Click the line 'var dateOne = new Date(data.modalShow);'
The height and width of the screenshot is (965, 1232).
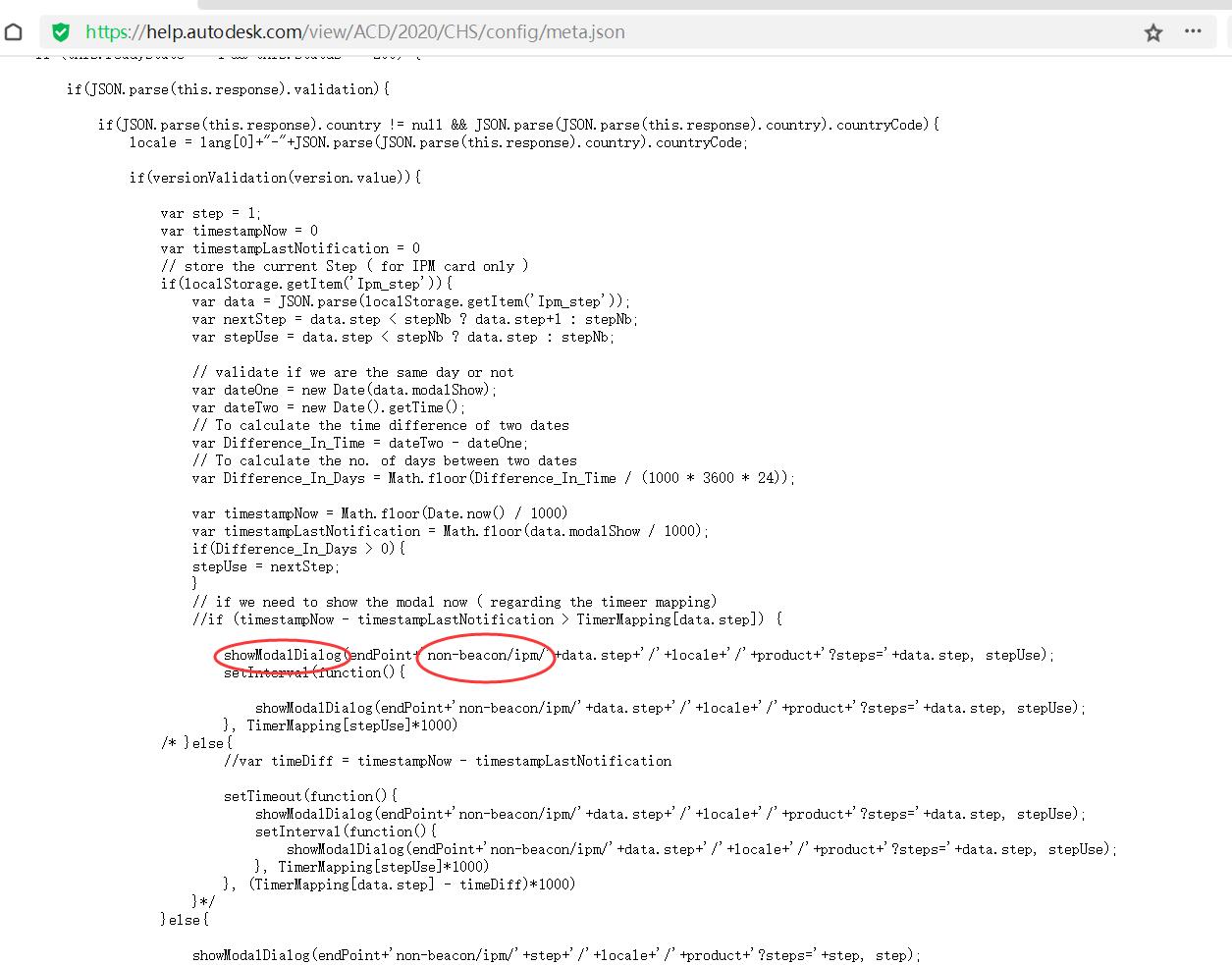[345, 390]
